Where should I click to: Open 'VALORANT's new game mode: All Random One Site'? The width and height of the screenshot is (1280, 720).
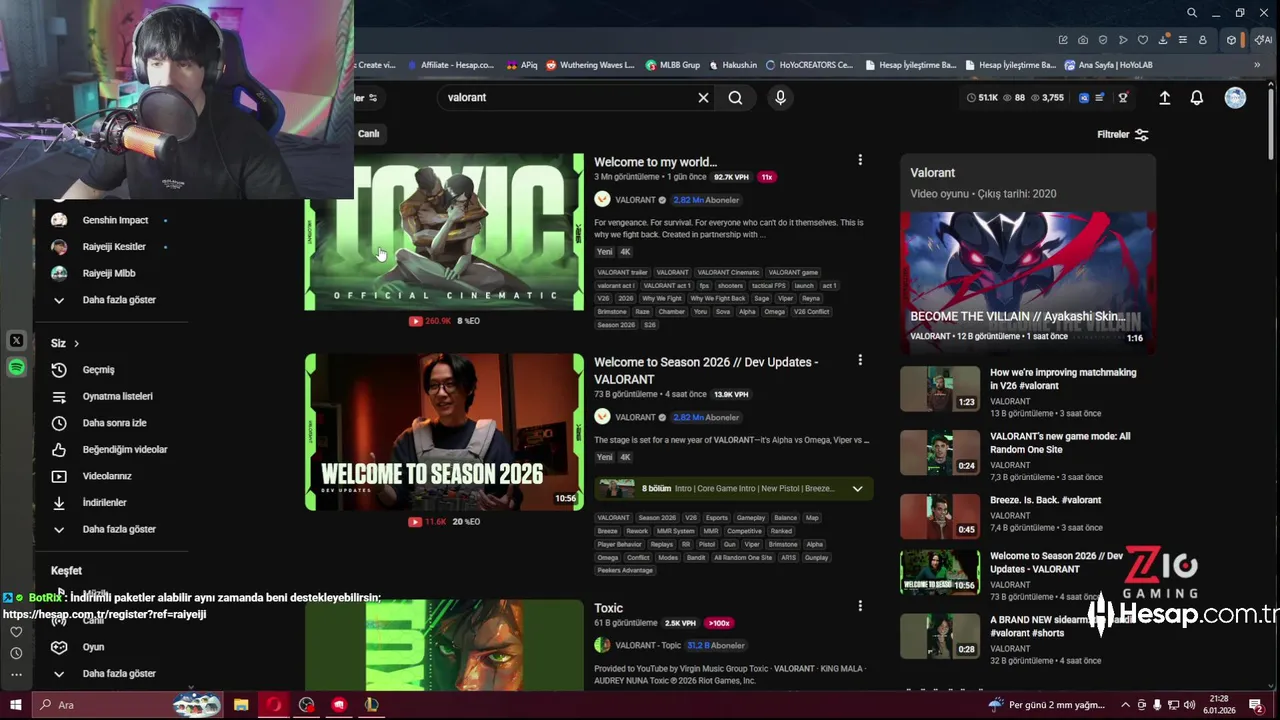point(1060,443)
